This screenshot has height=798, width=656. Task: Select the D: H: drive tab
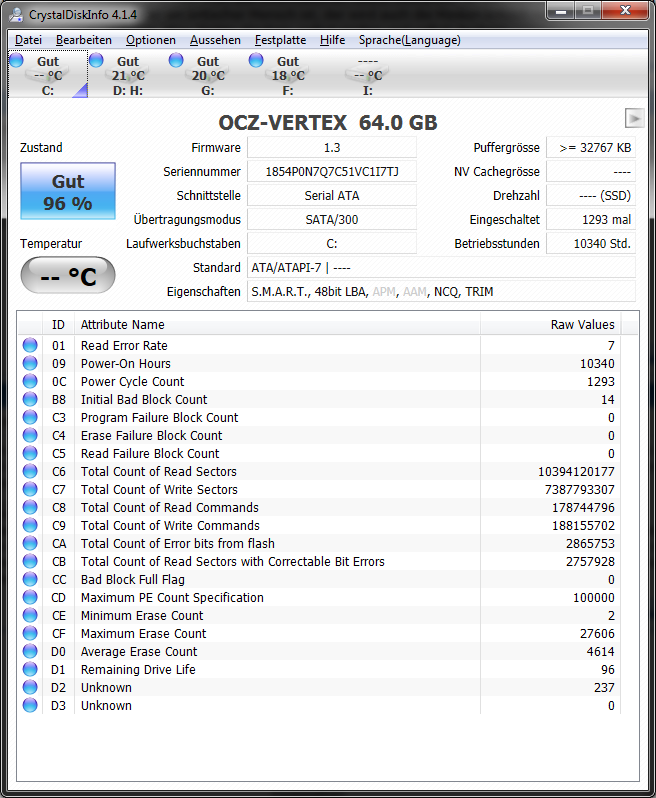pyautogui.click(x=128, y=75)
